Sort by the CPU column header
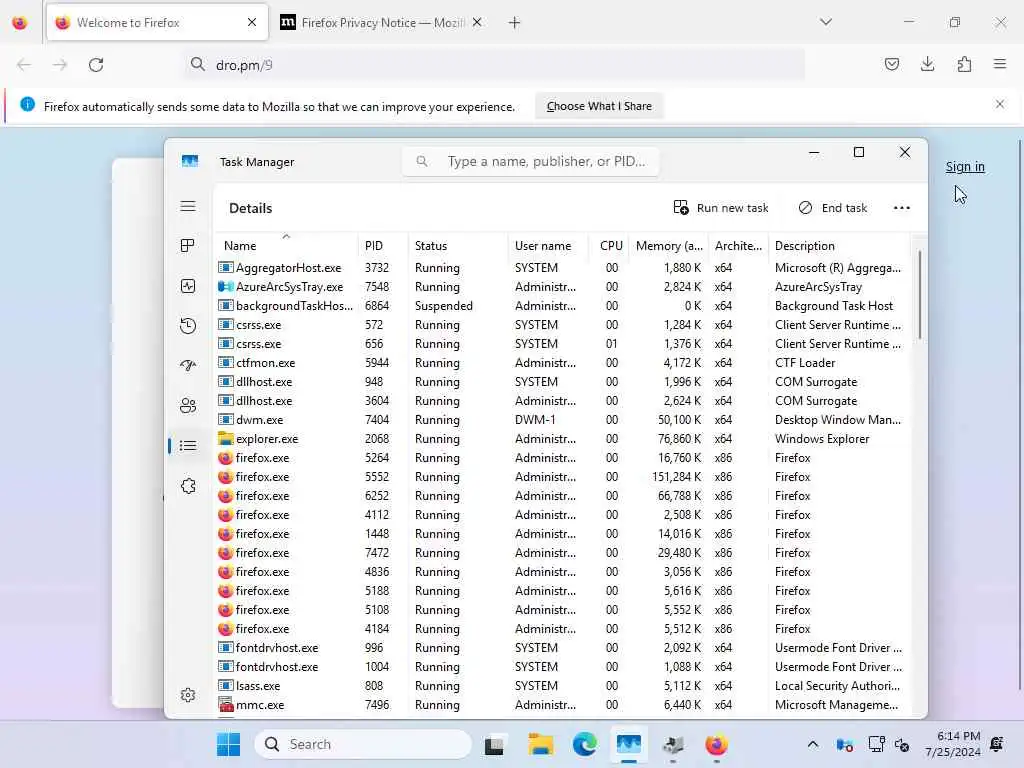Viewport: 1024px width, 768px height. coord(611,246)
